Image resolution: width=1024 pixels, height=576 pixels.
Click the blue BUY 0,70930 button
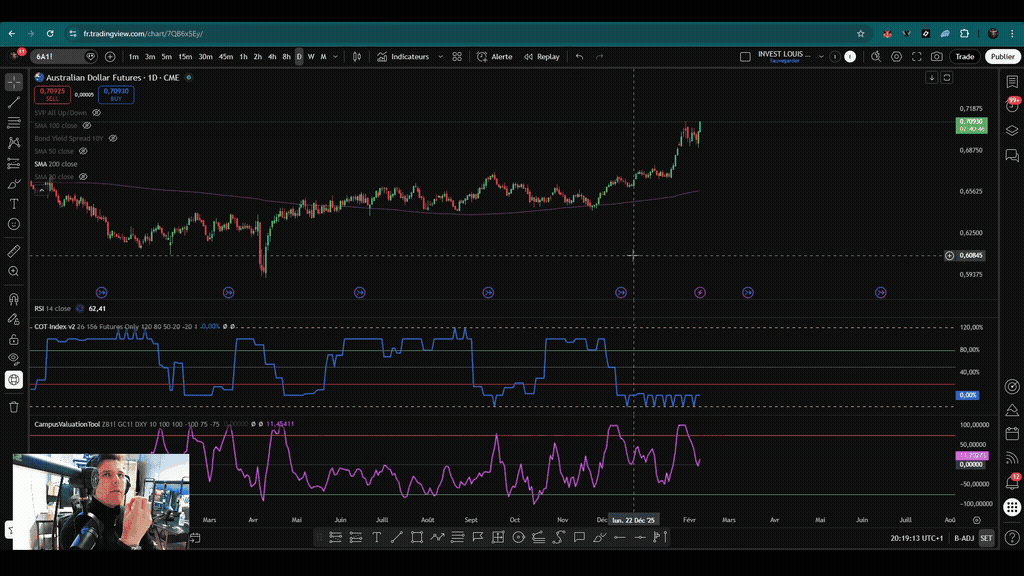click(x=116, y=95)
